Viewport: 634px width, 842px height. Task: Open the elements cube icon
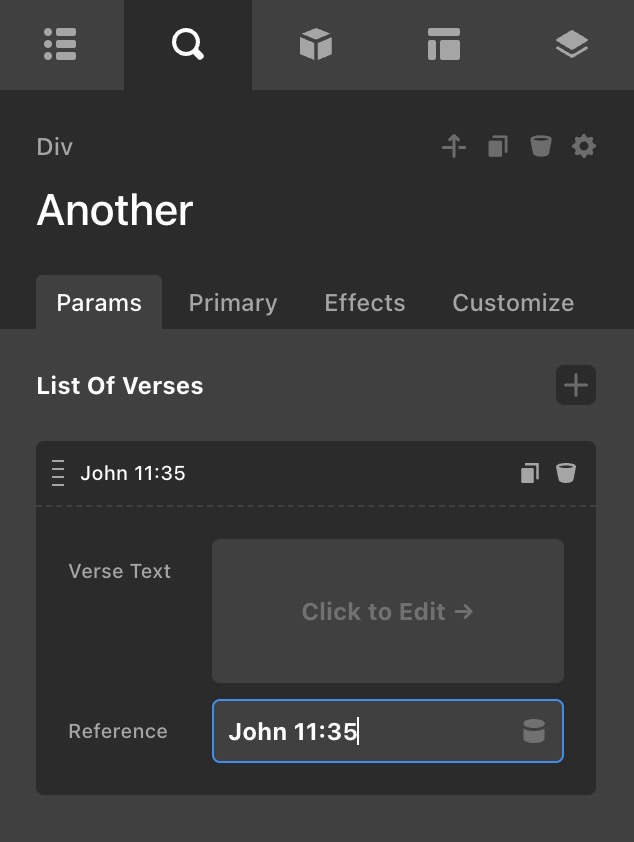[315, 44]
